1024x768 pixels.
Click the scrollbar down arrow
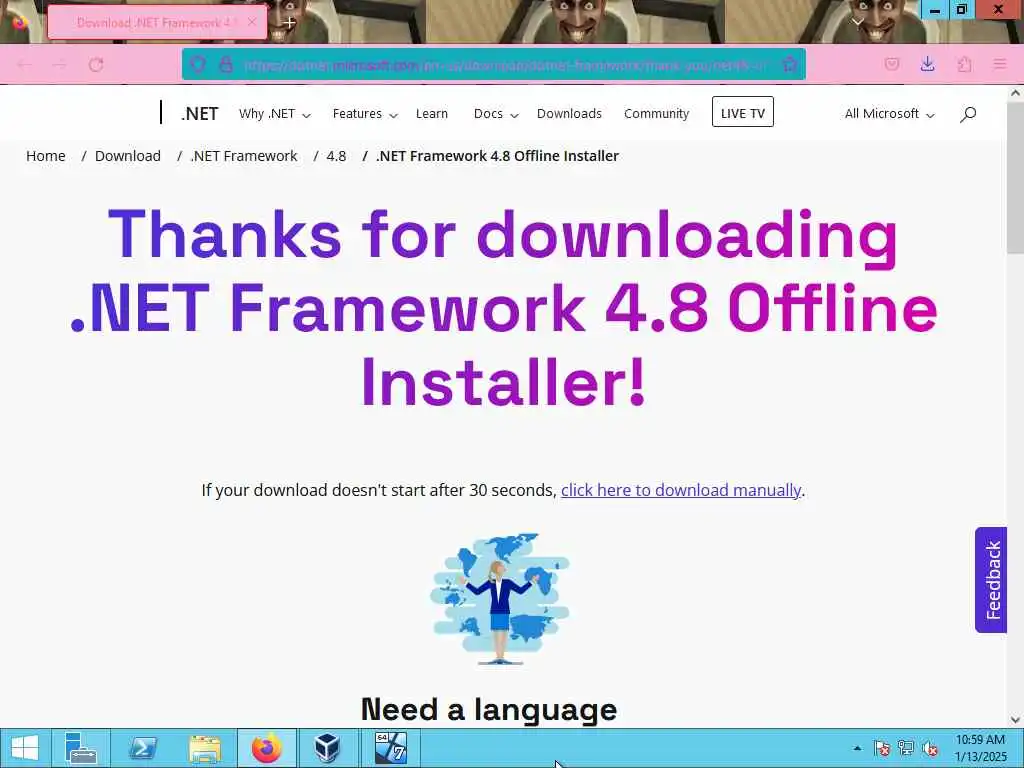click(1016, 720)
